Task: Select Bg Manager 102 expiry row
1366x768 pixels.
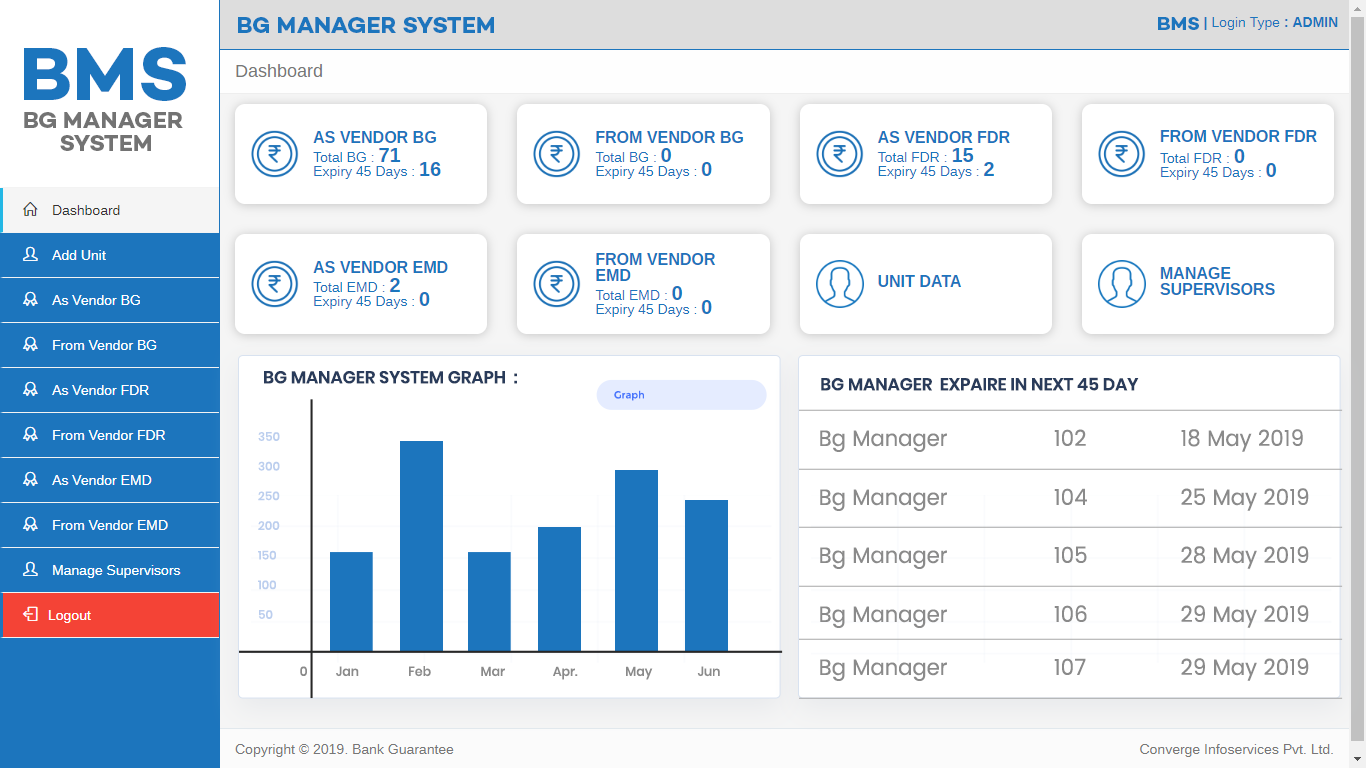Action: 1069,439
